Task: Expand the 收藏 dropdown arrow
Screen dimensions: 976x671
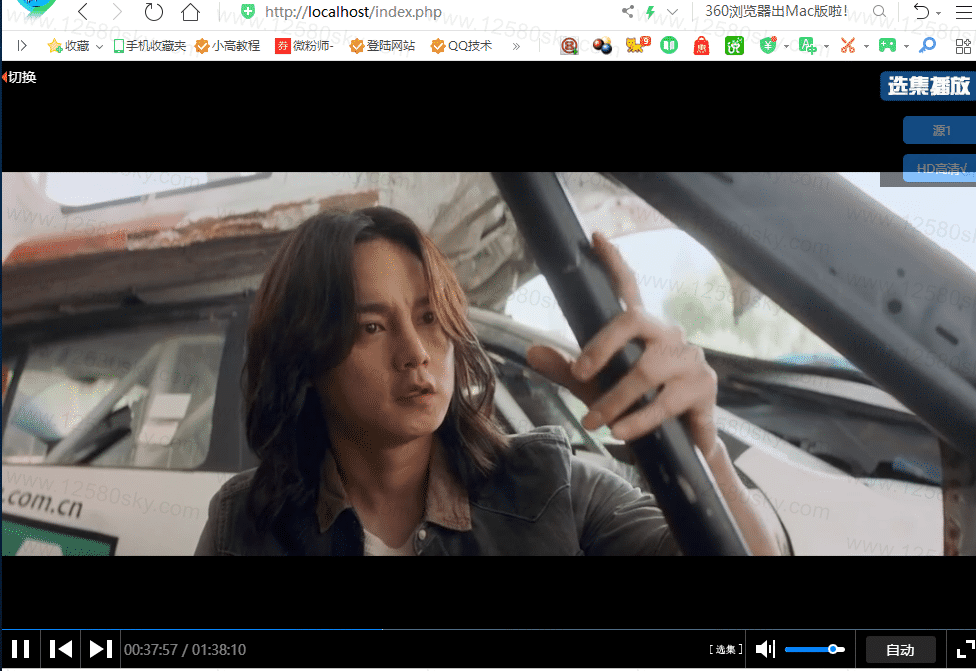Action: [99, 47]
